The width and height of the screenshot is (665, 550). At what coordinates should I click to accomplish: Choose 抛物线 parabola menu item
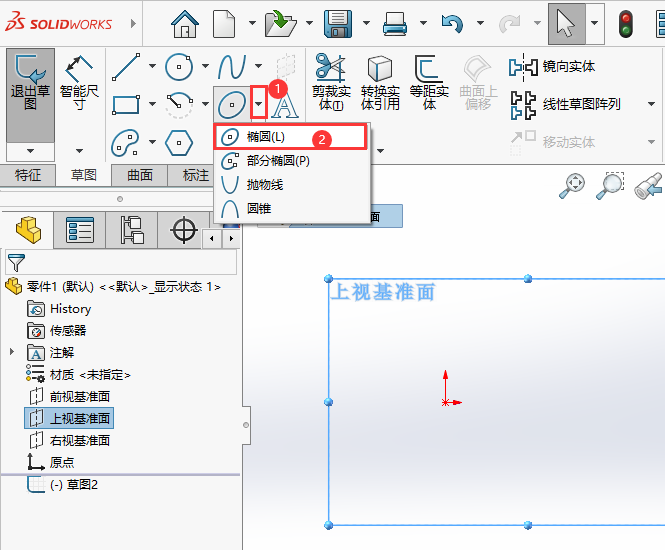pos(292,185)
